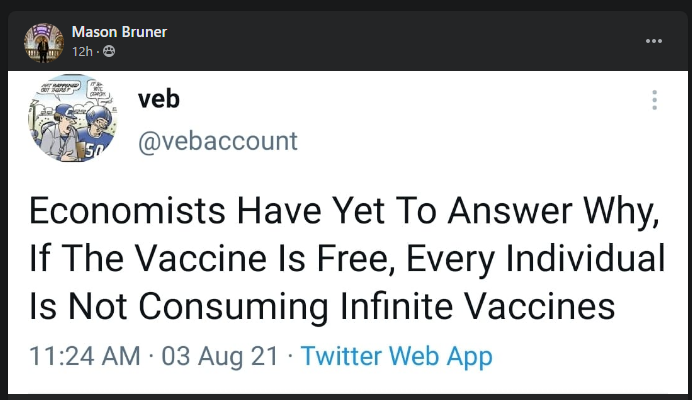The height and width of the screenshot is (400, 692).
Task: Open Mason Bruner's name link
Action: coord(119,32)
